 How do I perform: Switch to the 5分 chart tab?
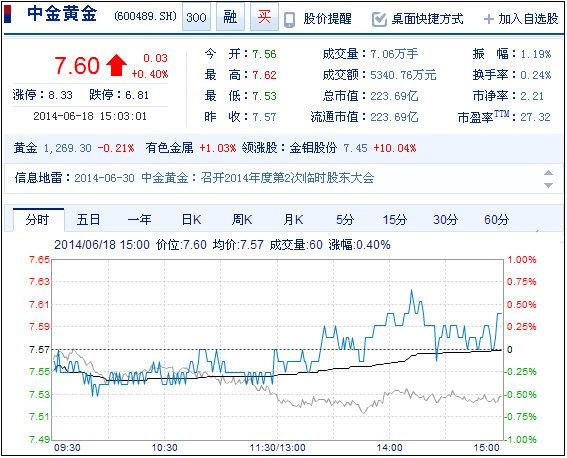tap(345, 220)
